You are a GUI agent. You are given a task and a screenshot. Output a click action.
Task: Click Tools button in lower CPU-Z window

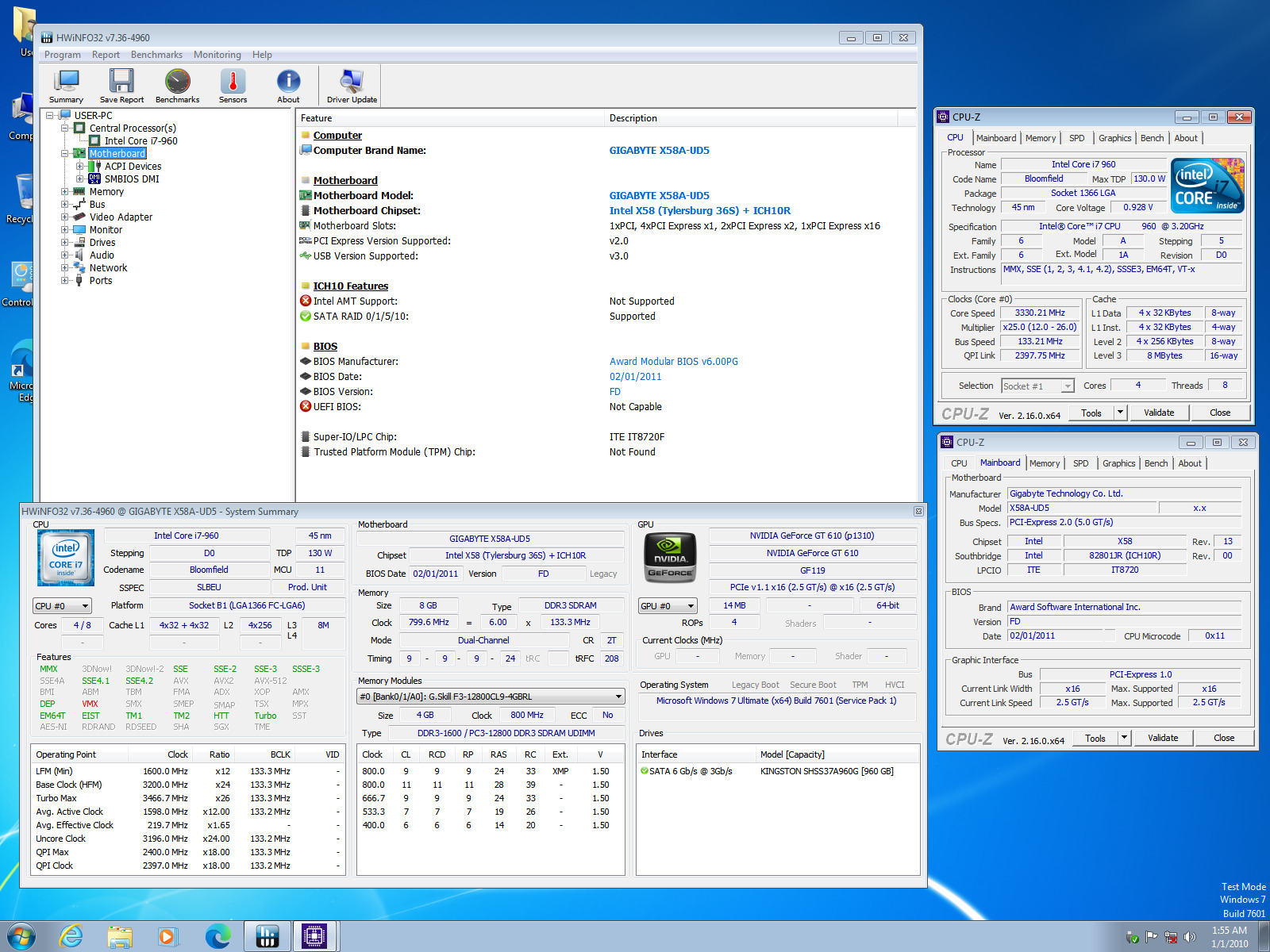(1095, 739)
